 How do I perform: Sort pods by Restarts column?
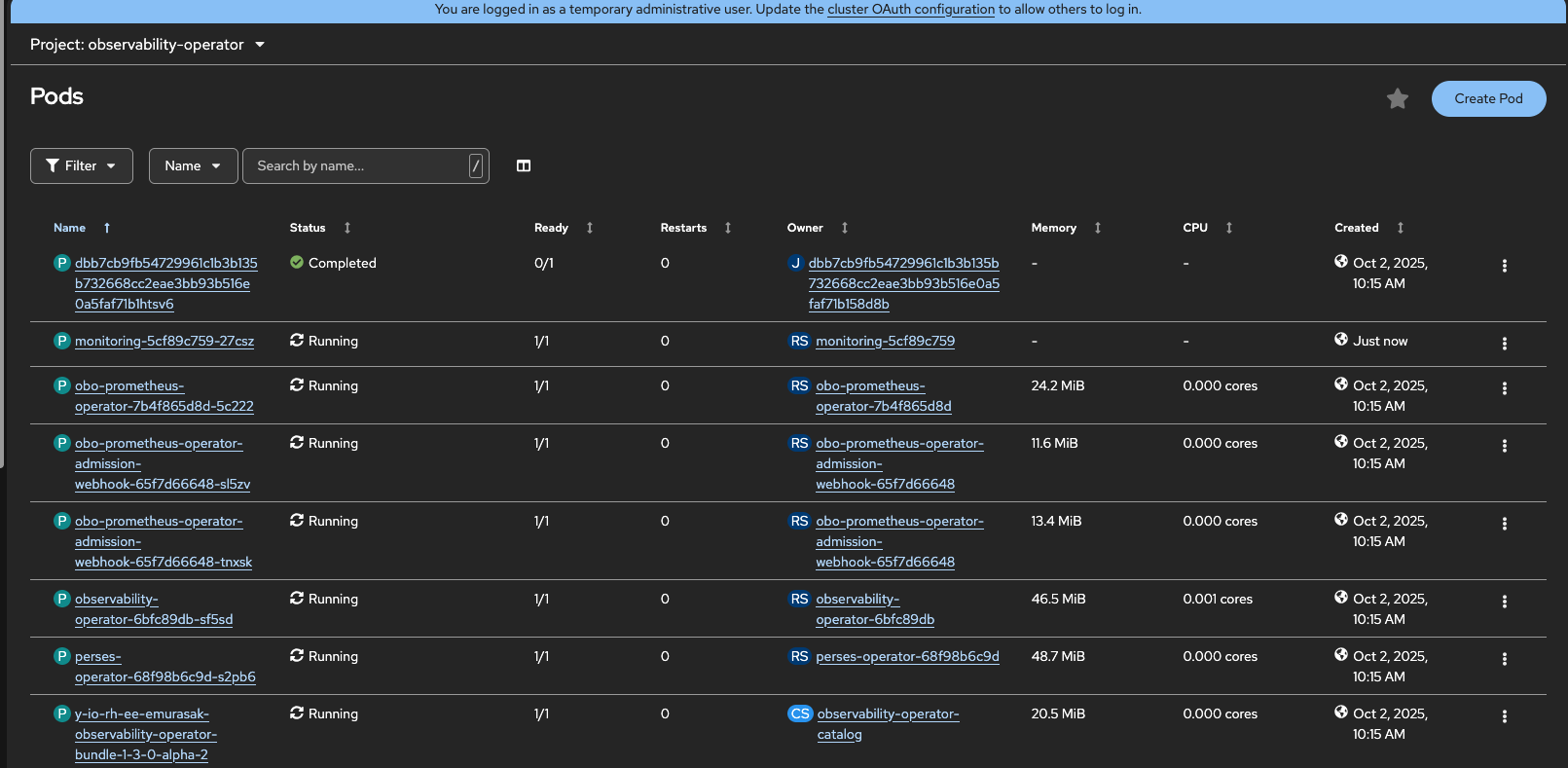tap(728, 228)
